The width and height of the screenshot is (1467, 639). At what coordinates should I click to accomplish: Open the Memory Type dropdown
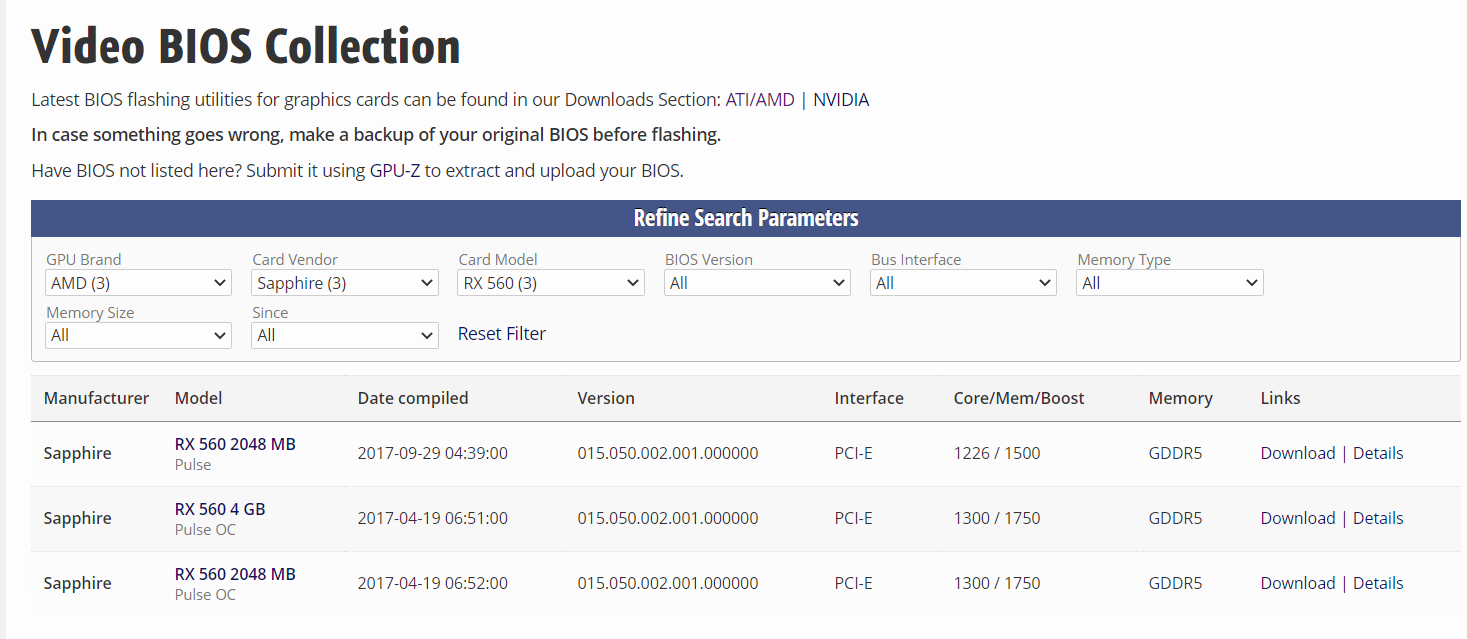tap(1170, 283)
